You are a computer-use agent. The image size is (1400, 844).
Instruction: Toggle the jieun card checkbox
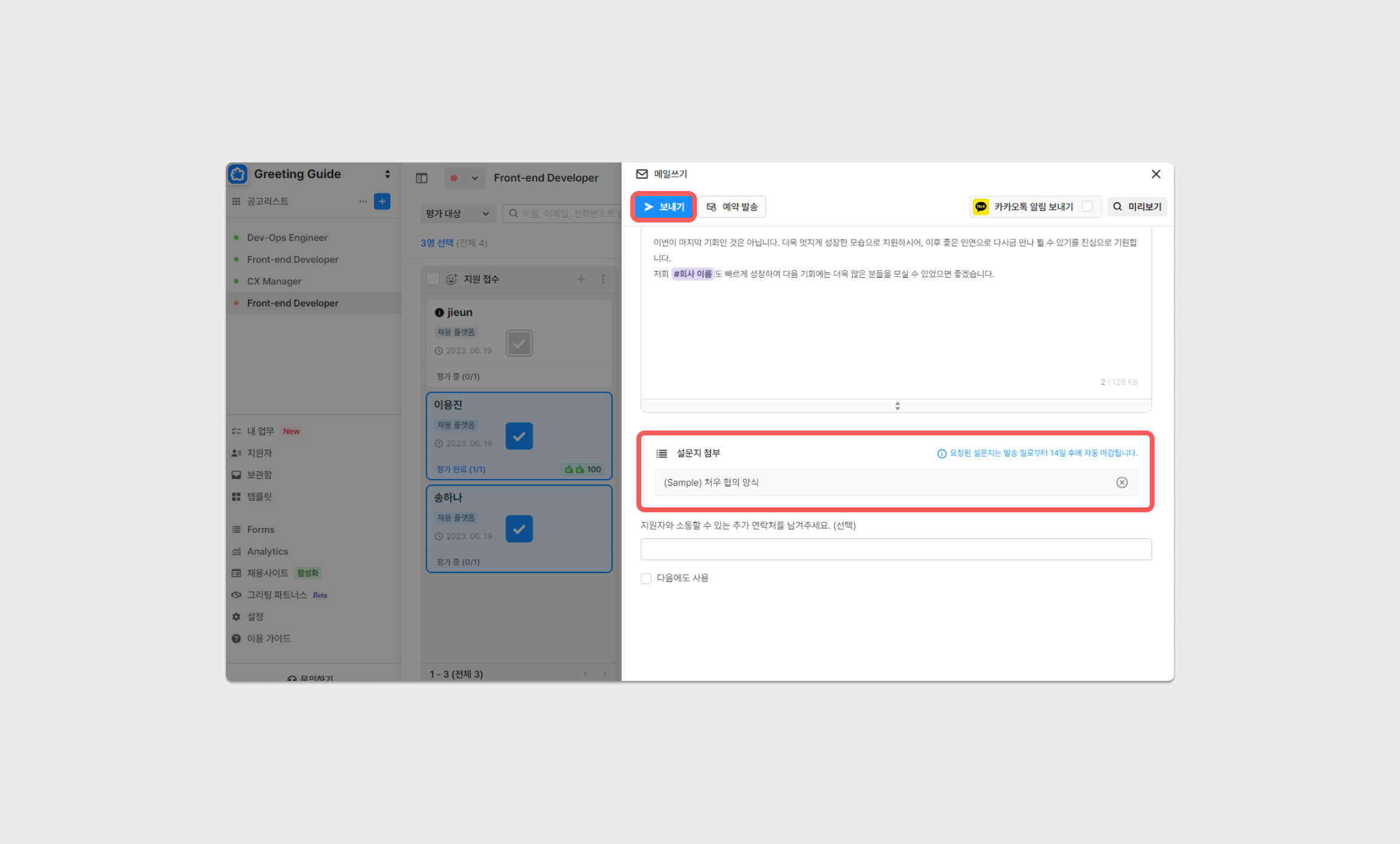(519, 343)
